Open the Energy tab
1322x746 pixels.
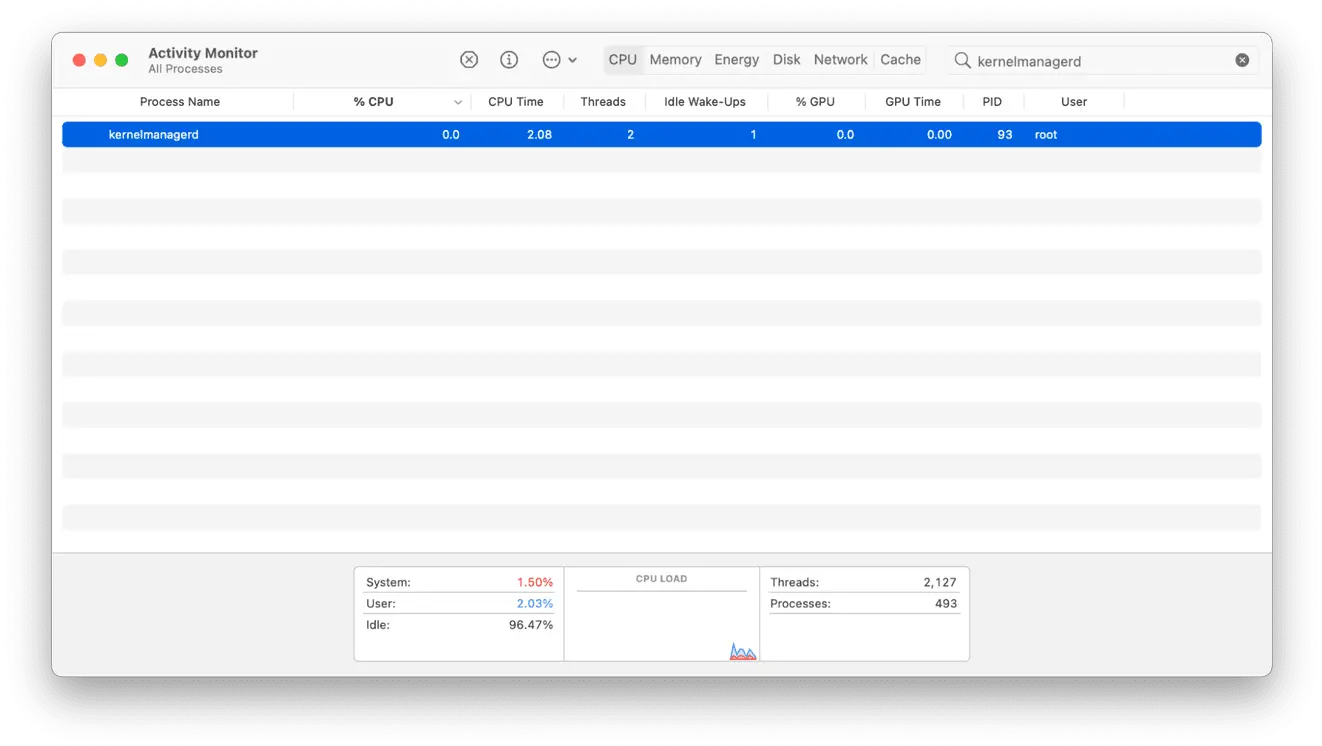[x=736, y=60]
